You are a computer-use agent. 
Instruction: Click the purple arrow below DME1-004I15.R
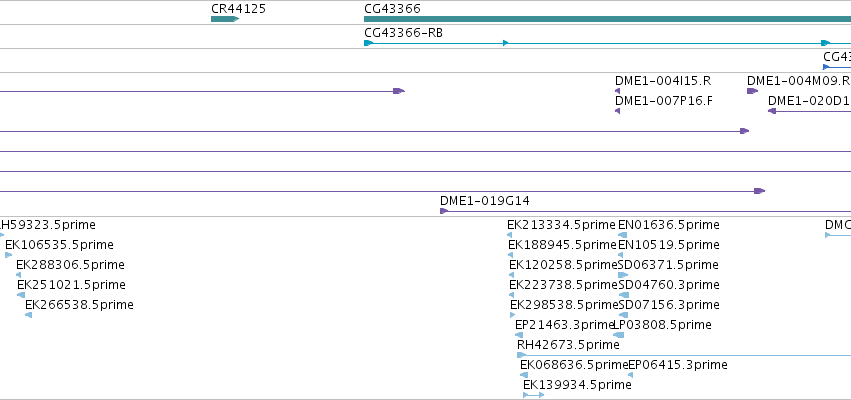618,91
